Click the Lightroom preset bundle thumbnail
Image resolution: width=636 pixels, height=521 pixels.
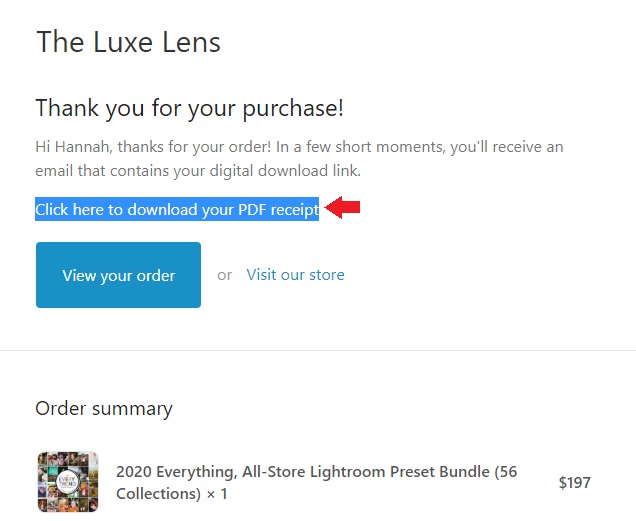click(68, 482)
